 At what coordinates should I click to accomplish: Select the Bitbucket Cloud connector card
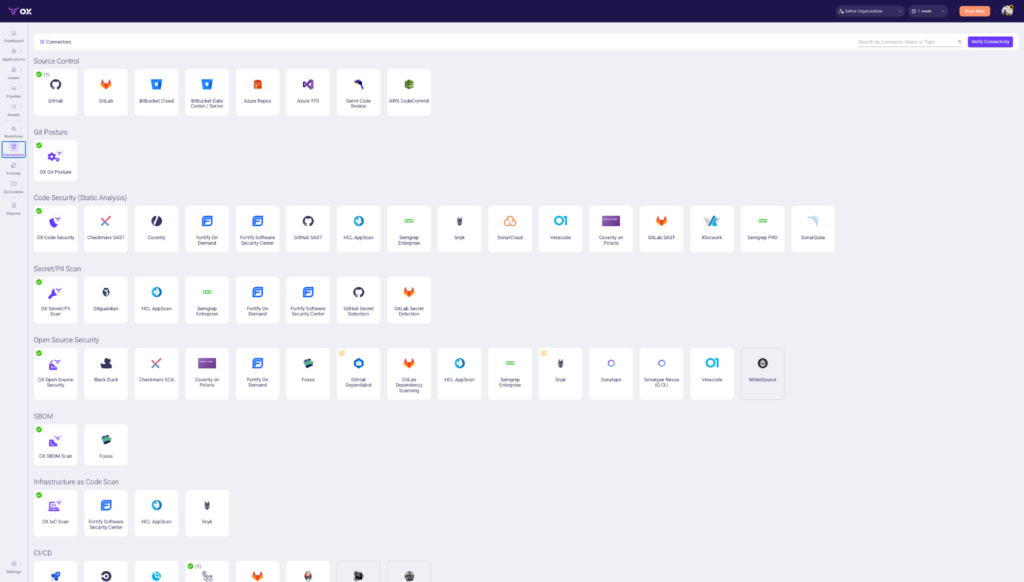pyautogui.click(x=156, y=92)
